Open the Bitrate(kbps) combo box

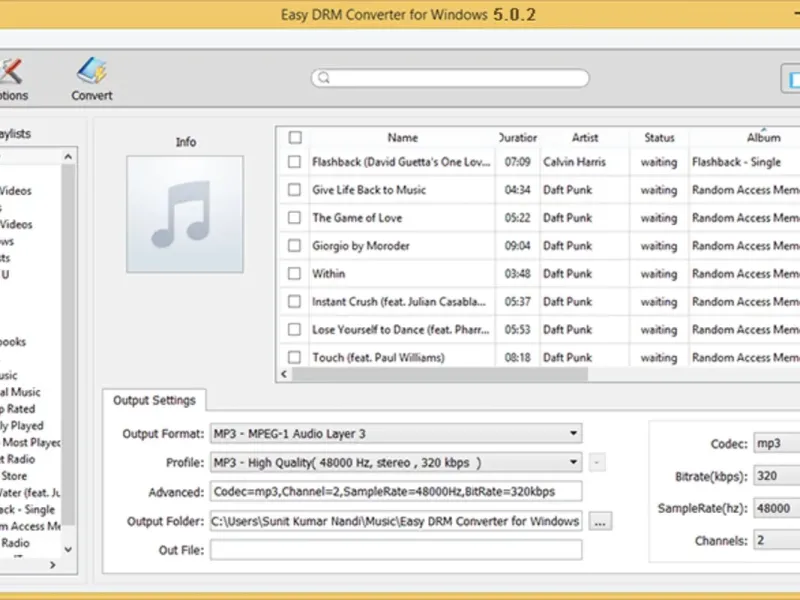coord(777,476)
